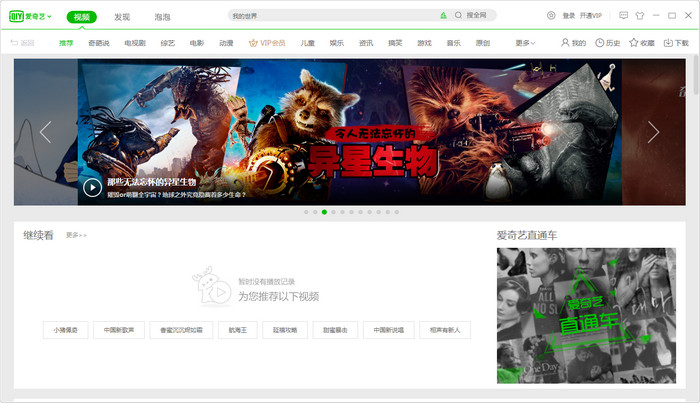Play the 那些无法忘怀的异星生物 banner video
700x403 pixels.
[92, 187]
